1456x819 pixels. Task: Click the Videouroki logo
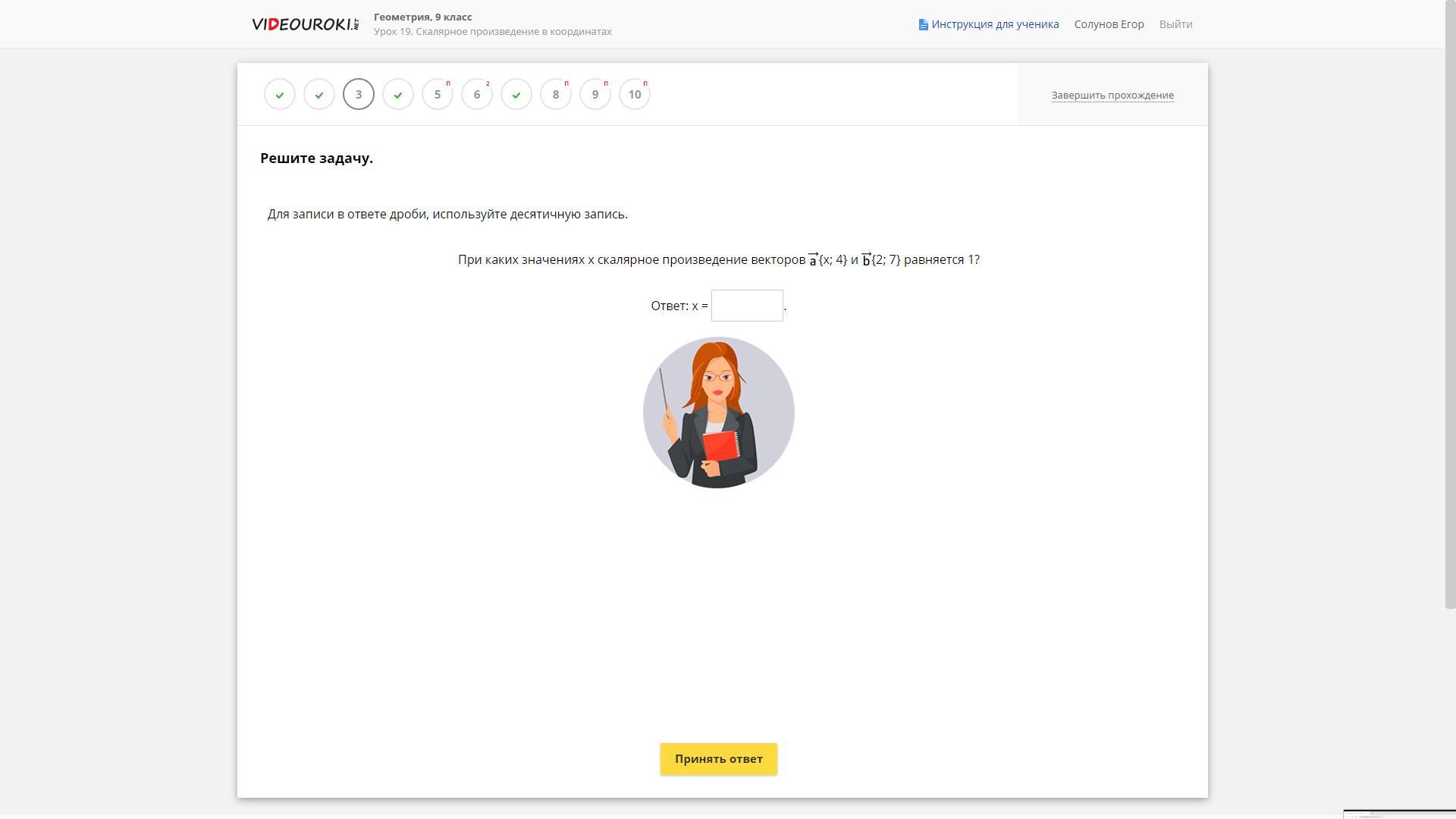point(306,24)
